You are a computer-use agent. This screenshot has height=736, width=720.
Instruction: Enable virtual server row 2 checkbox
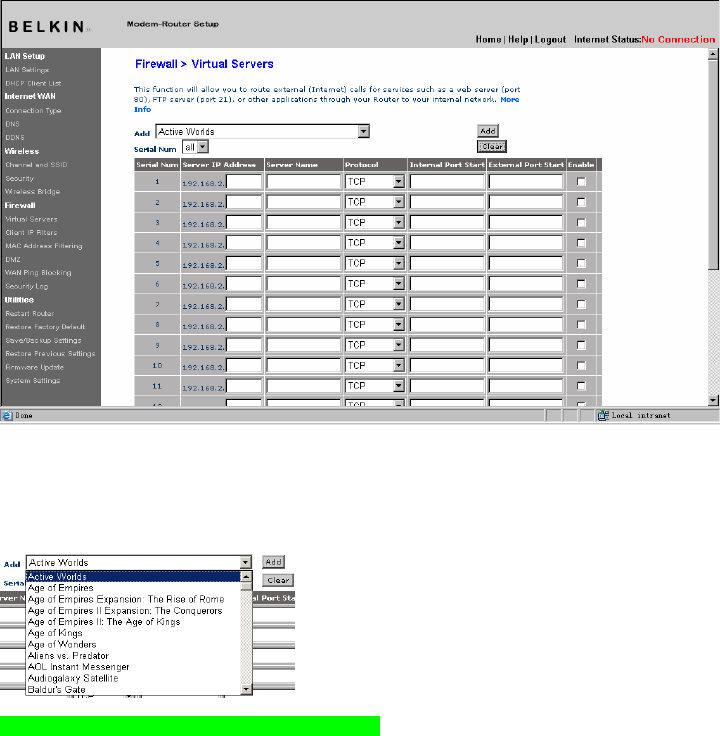coord(581,202)
